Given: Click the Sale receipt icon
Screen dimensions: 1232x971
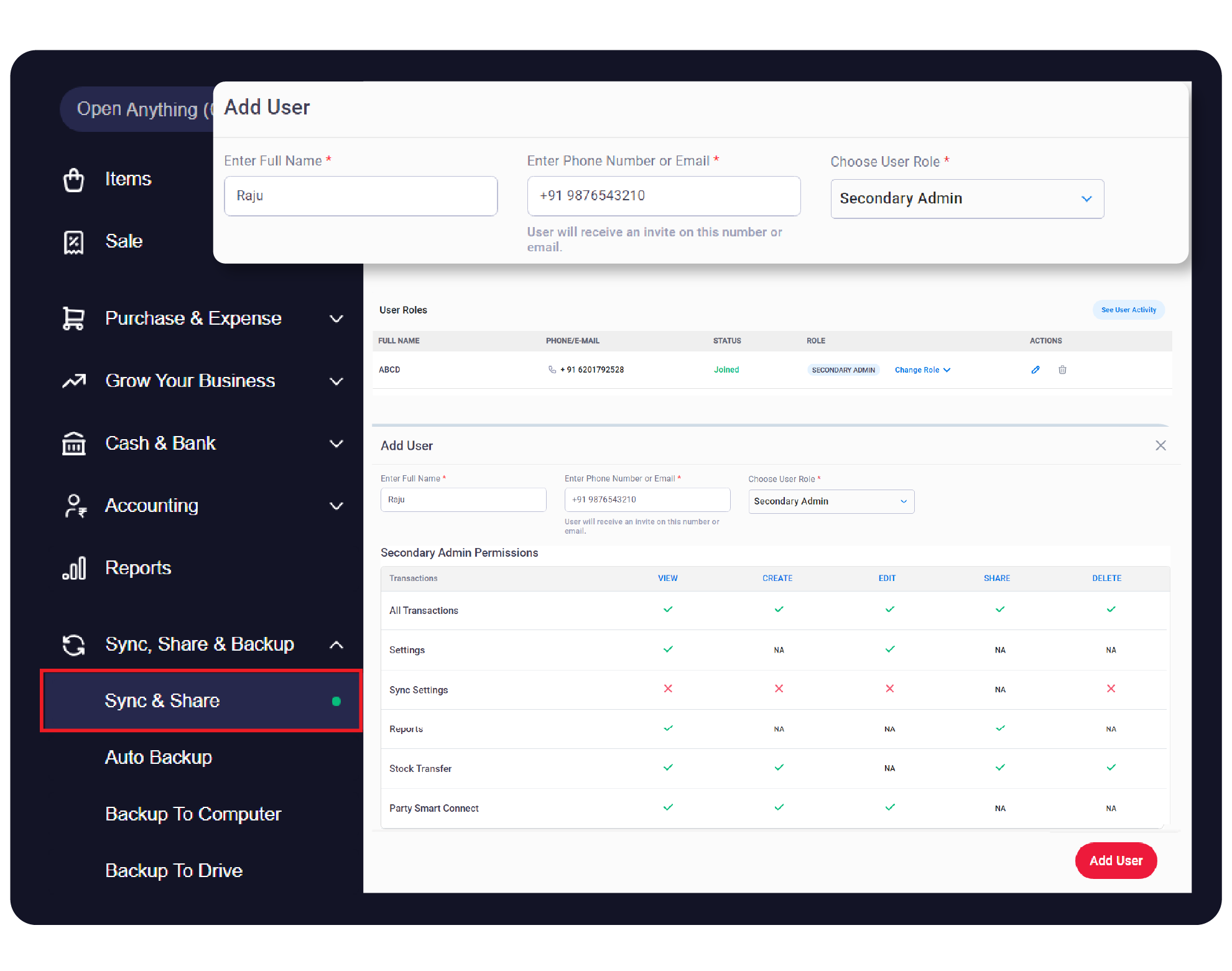Looking at the screenshot, I should click(73, 242).
